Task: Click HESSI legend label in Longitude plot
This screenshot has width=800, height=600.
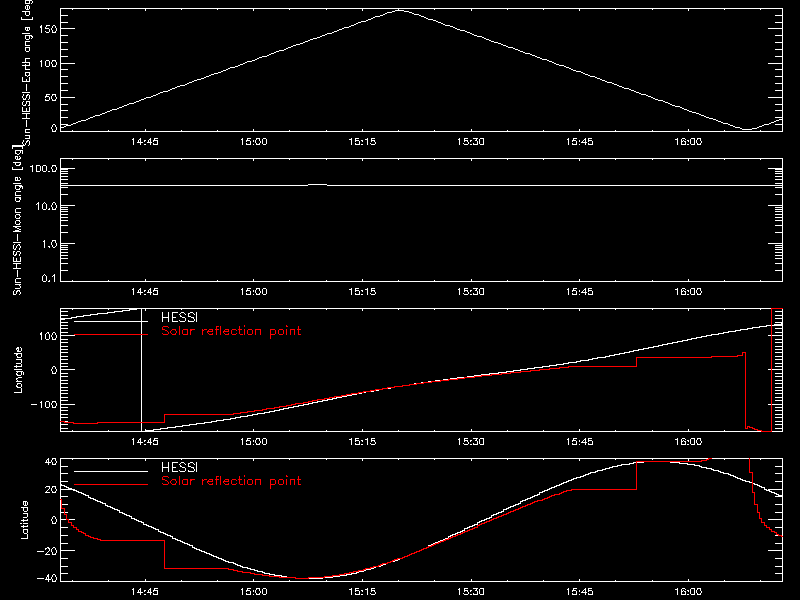Action: [179, 317]
